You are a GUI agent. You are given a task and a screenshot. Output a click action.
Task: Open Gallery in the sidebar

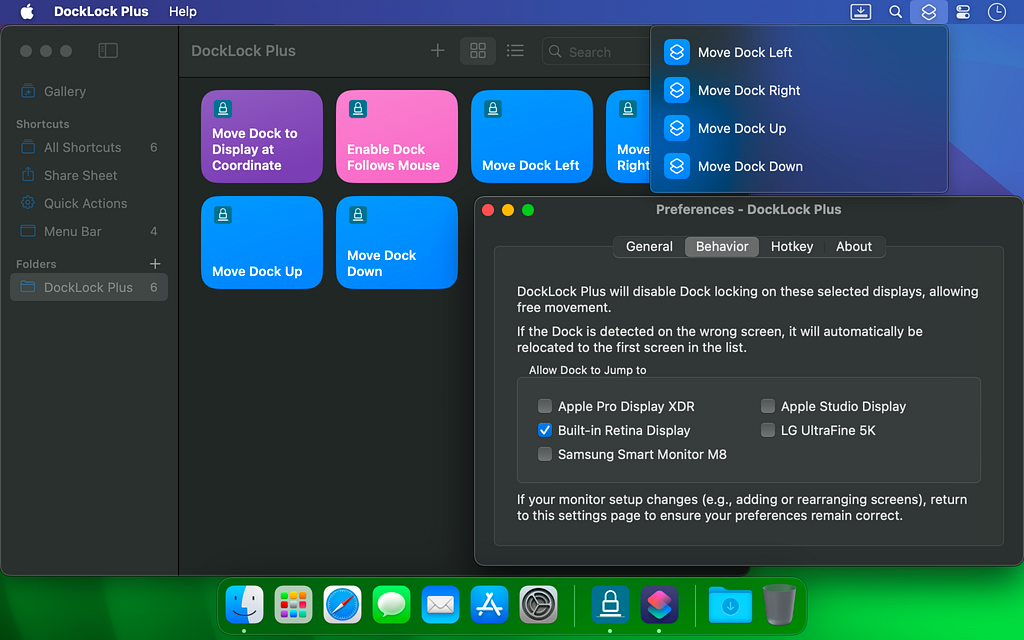(89, 91)
